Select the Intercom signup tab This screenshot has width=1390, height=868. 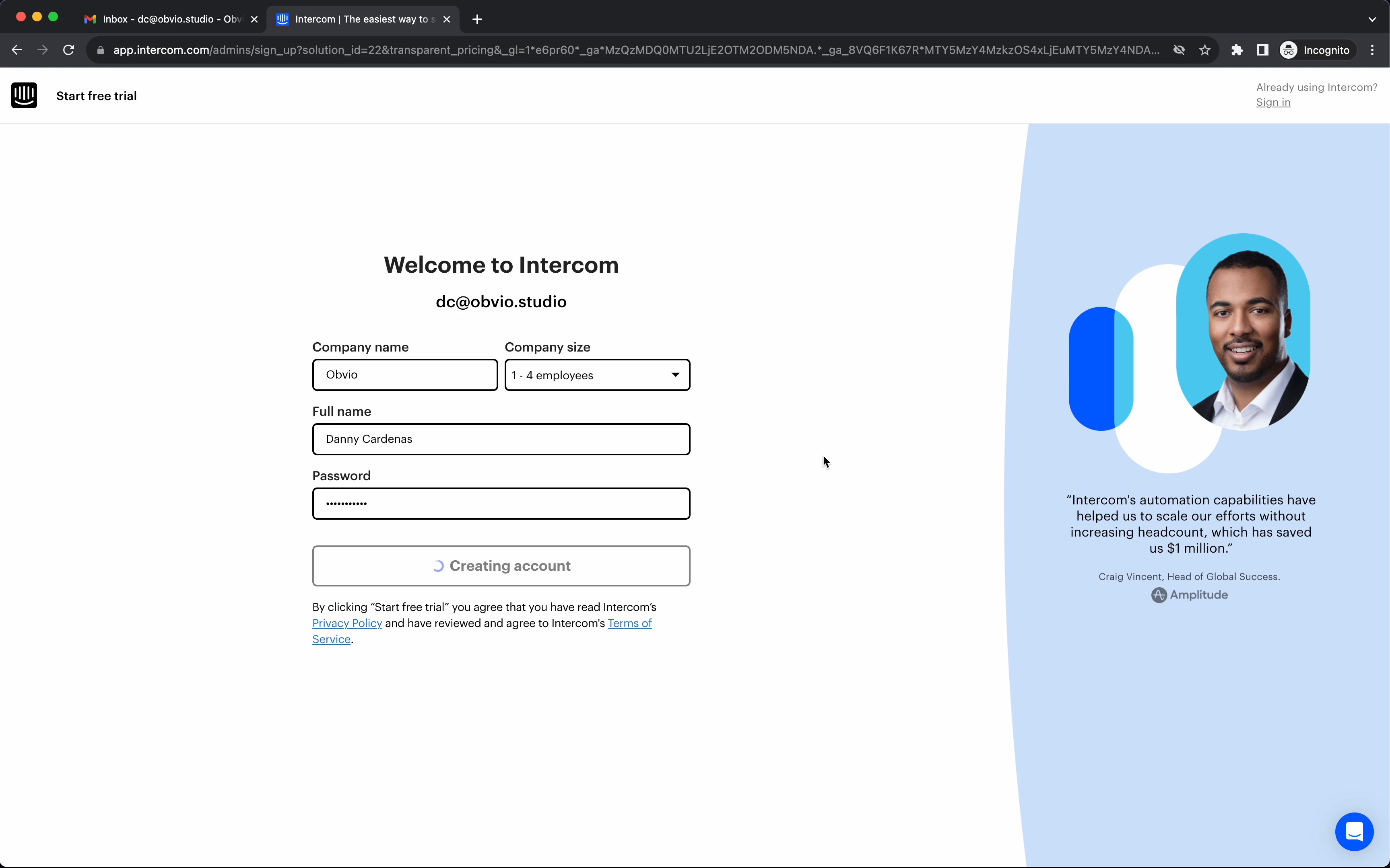click(359, 19)
